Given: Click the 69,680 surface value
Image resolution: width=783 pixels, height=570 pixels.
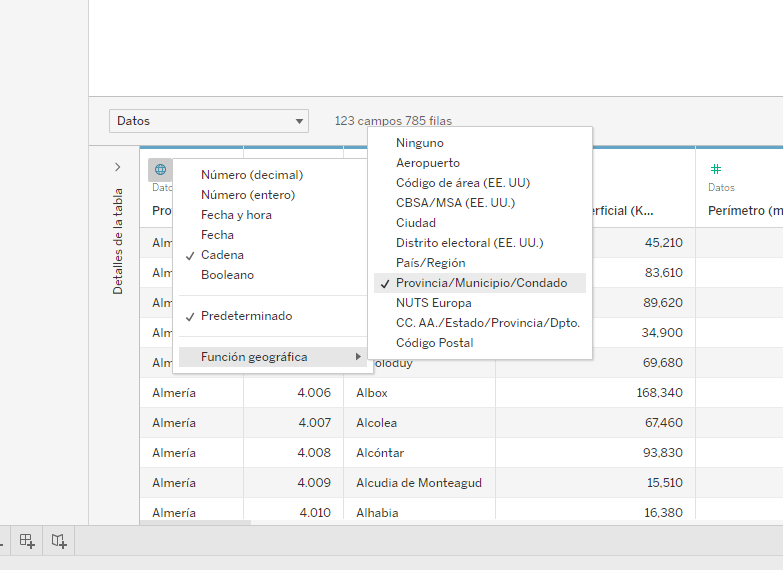Looking at the screenshot, I should tap(663, 363).
